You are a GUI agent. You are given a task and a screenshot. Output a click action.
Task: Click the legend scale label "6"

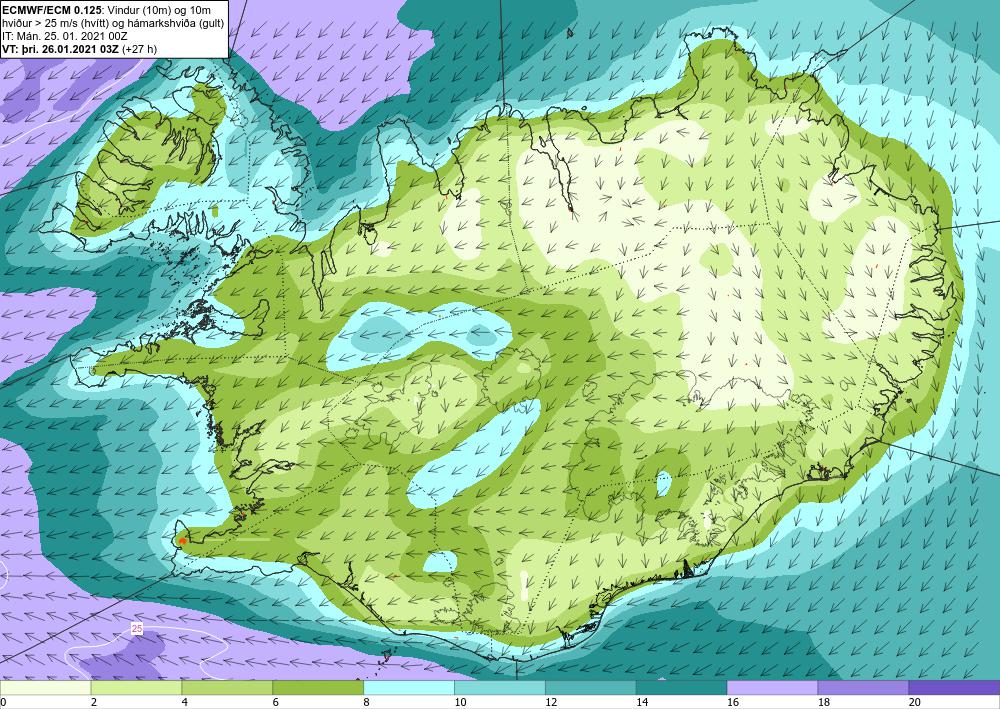point(276,702)
